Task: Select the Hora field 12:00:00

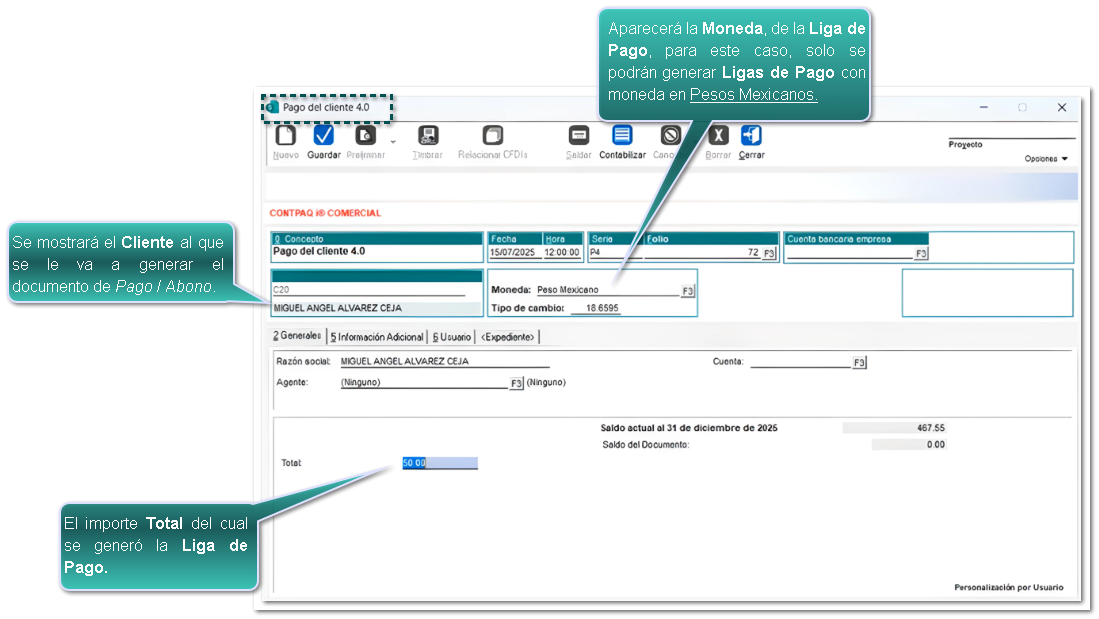Action: click(562, 252)
